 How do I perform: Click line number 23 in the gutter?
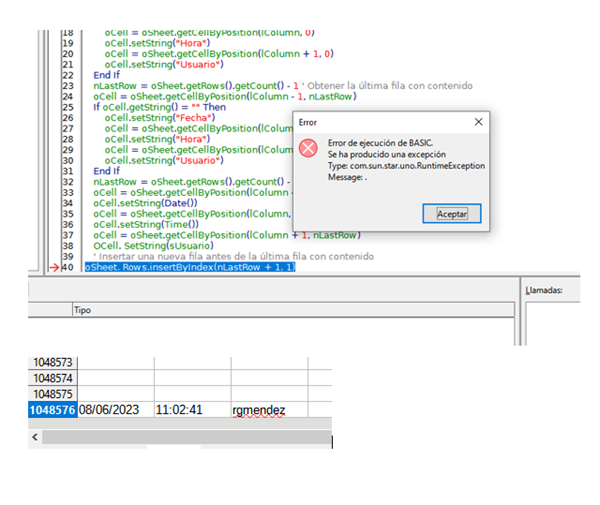click(69, 86)
